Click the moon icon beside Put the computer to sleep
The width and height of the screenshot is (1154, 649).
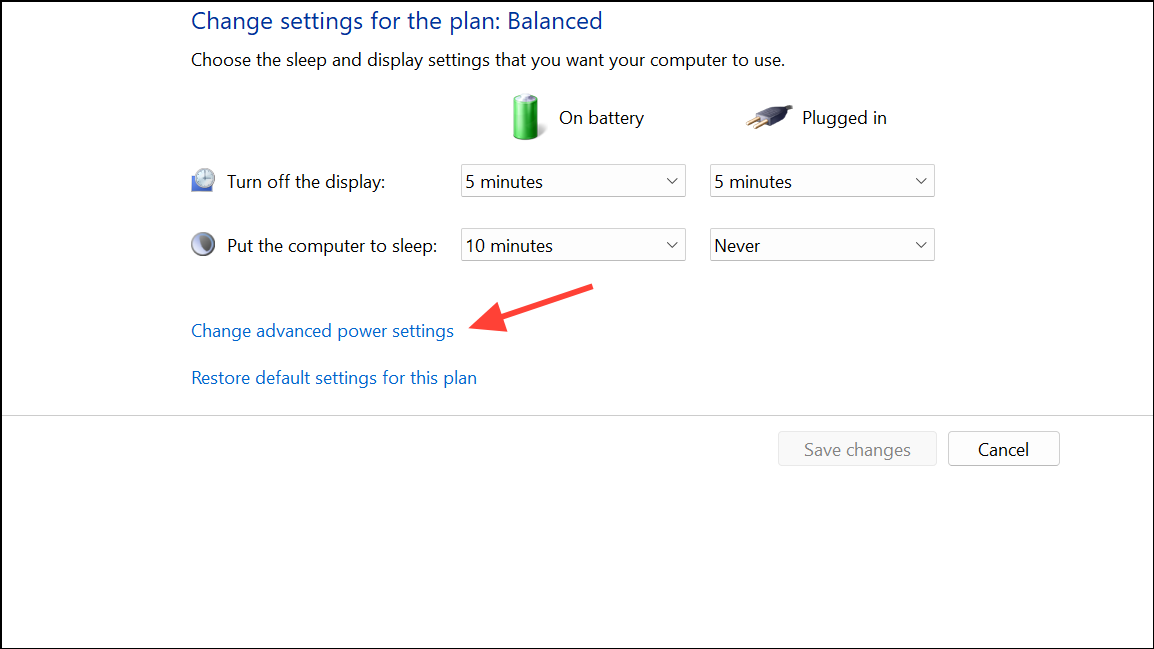point(203,244)
